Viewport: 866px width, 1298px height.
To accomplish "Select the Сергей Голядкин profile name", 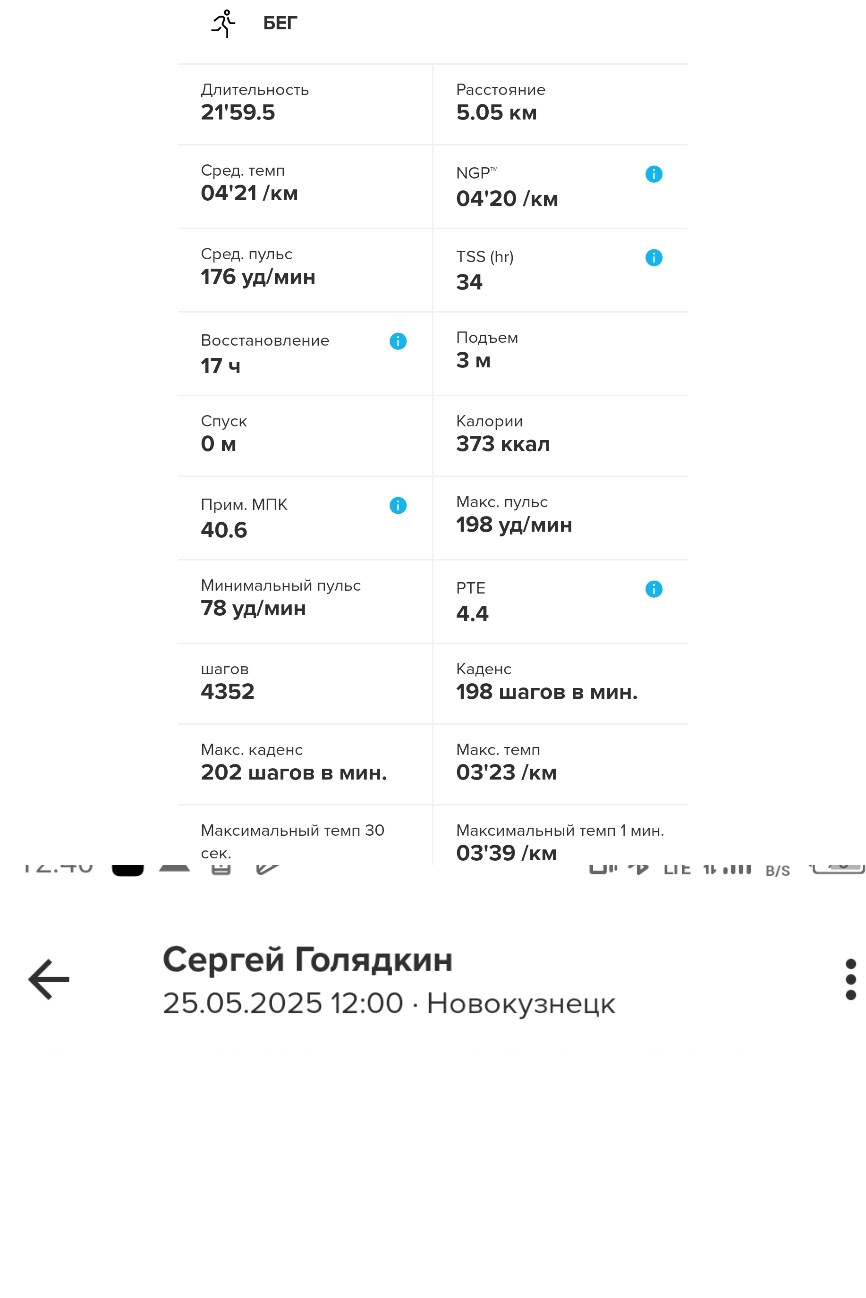I will pyautogui.click(x=308, y=960).
